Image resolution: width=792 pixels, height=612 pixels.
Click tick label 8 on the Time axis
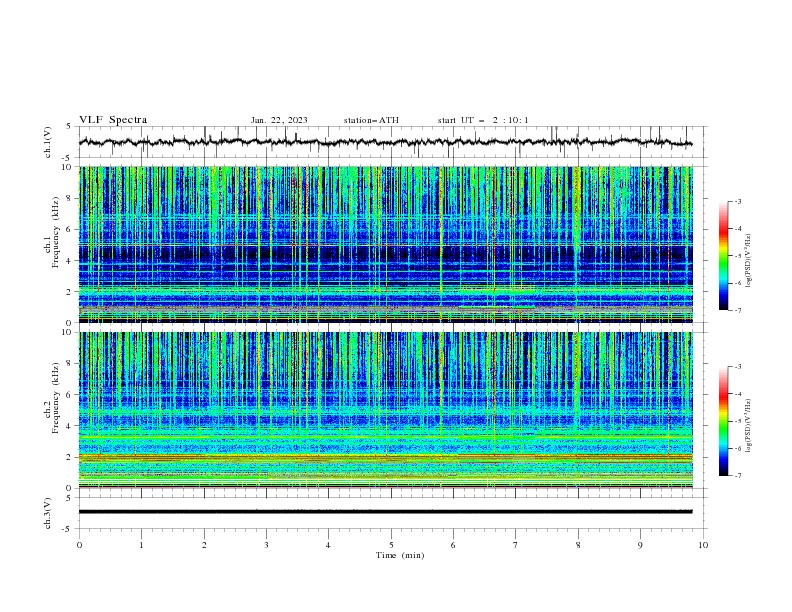[x=578, y=545]
